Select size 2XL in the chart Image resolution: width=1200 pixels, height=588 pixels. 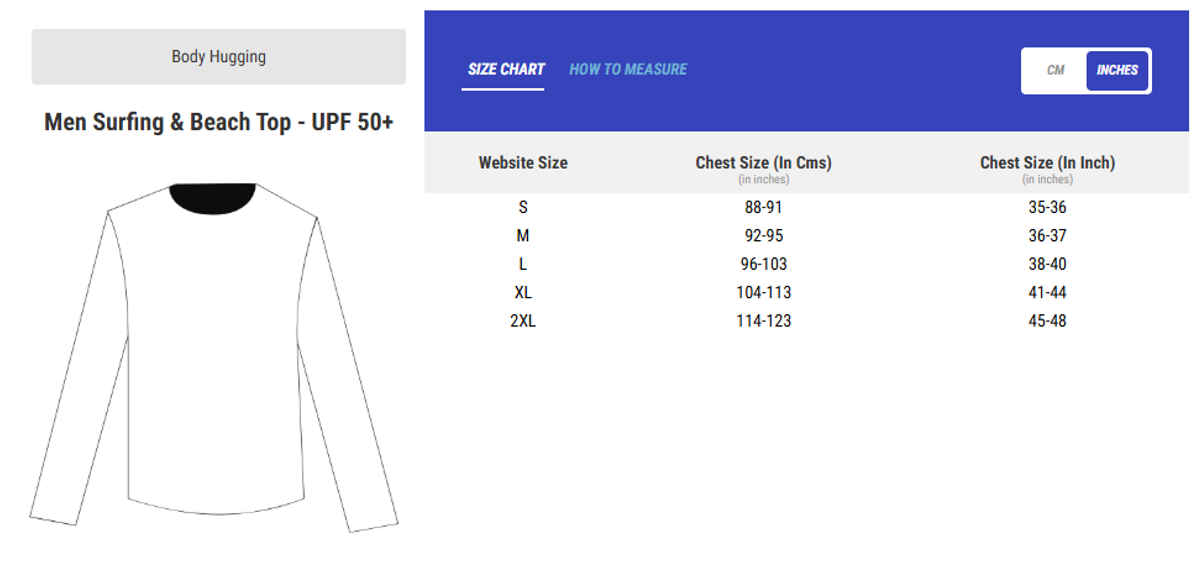click(522, 321)
